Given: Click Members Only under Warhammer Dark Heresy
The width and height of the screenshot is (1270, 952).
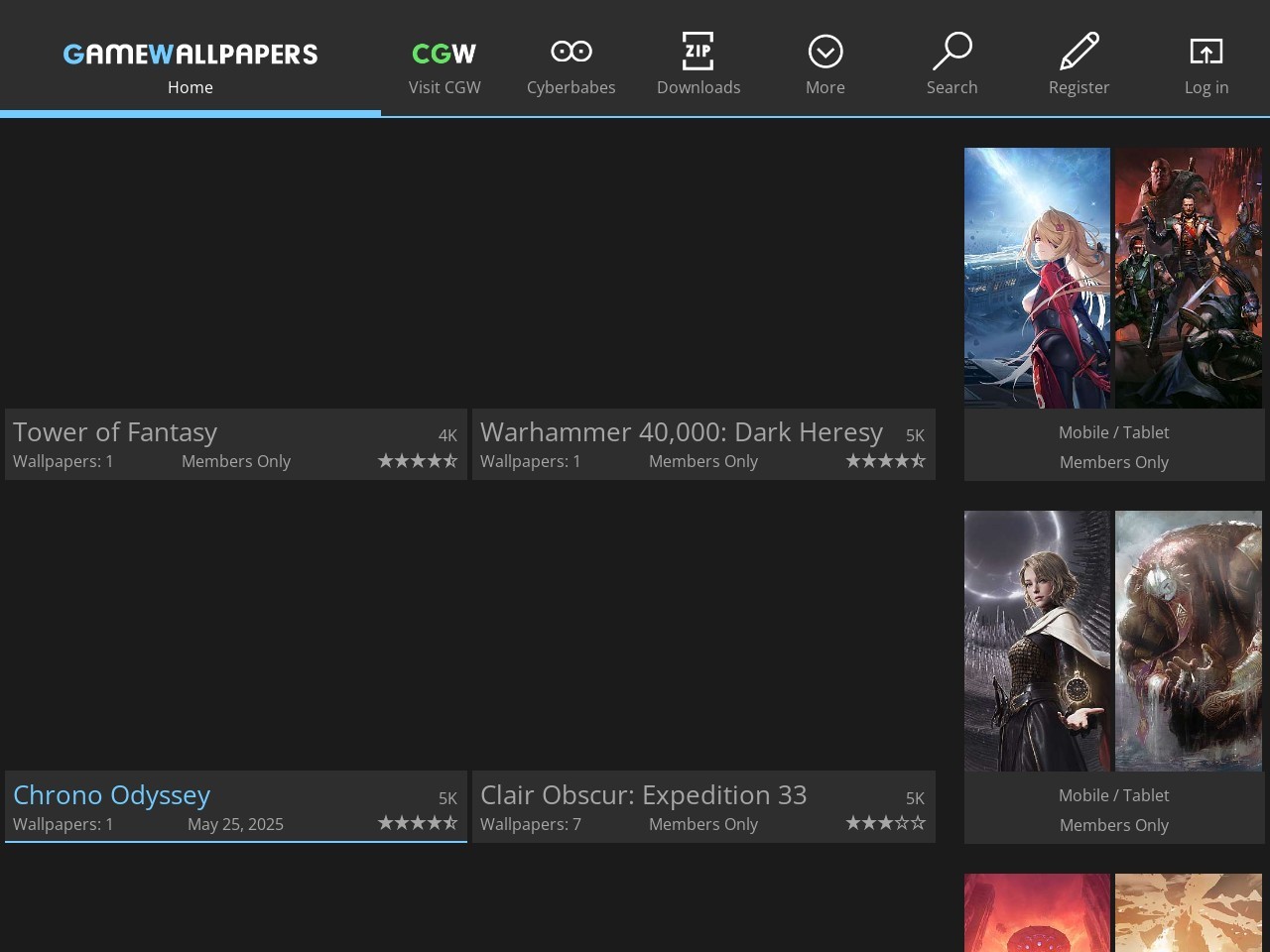Looking at the screenshot, I should 703,461.
